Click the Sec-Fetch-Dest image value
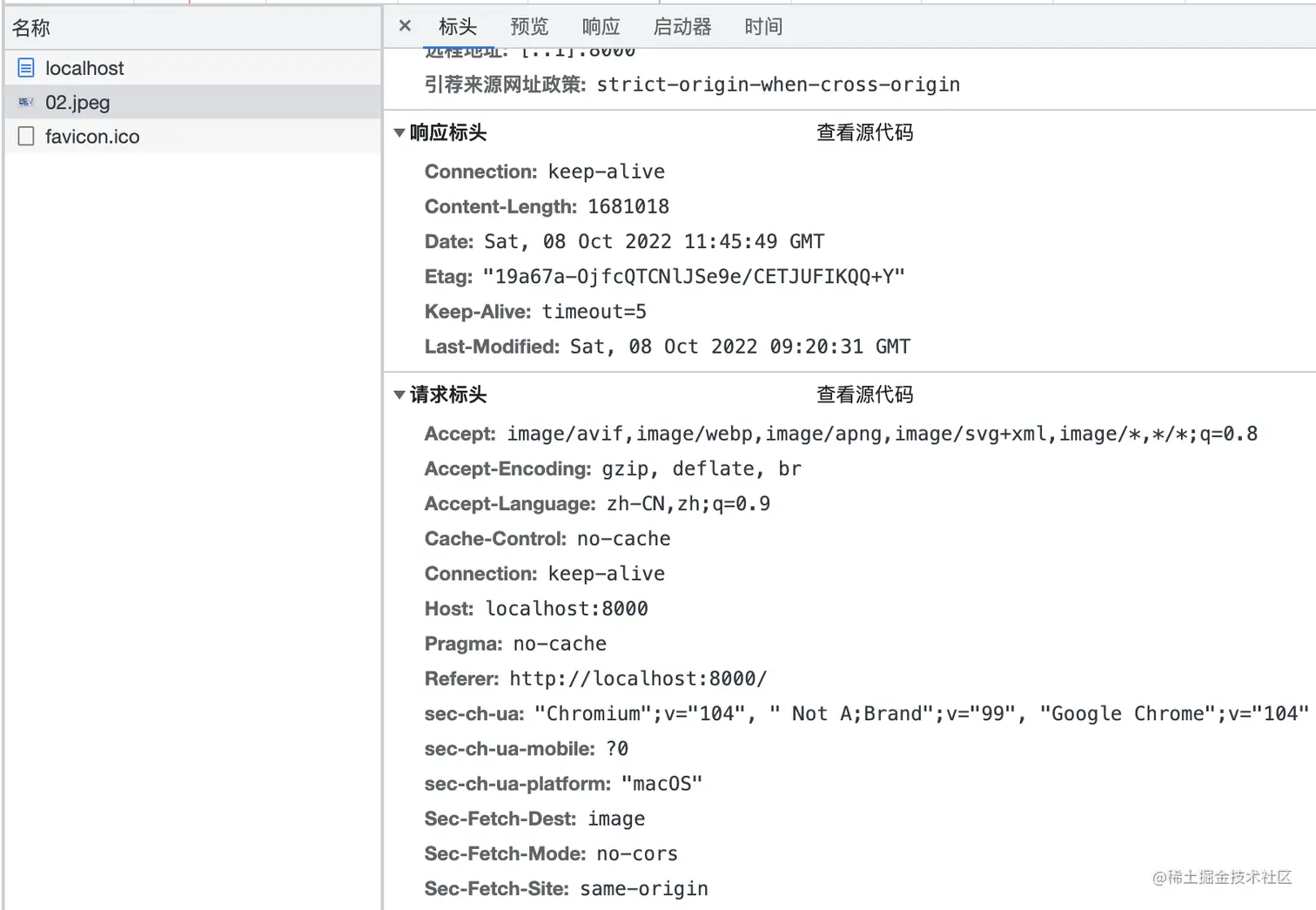Screen dimensions: 1316x910 pos(616,819)
